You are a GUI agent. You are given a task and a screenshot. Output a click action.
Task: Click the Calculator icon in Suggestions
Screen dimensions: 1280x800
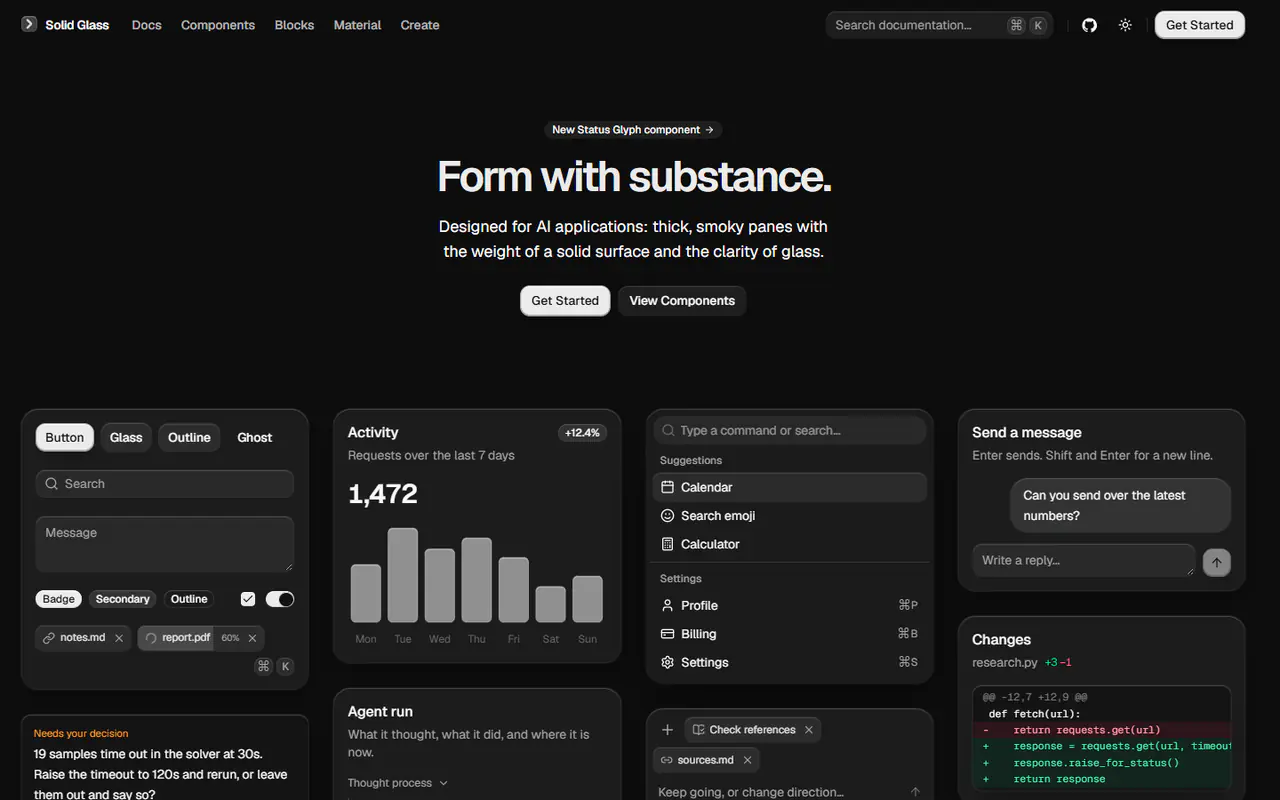coord(668,544)
